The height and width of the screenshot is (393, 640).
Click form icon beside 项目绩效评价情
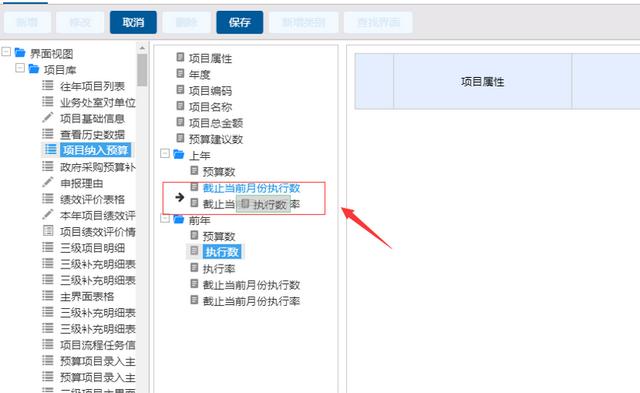tap(48, 231)
